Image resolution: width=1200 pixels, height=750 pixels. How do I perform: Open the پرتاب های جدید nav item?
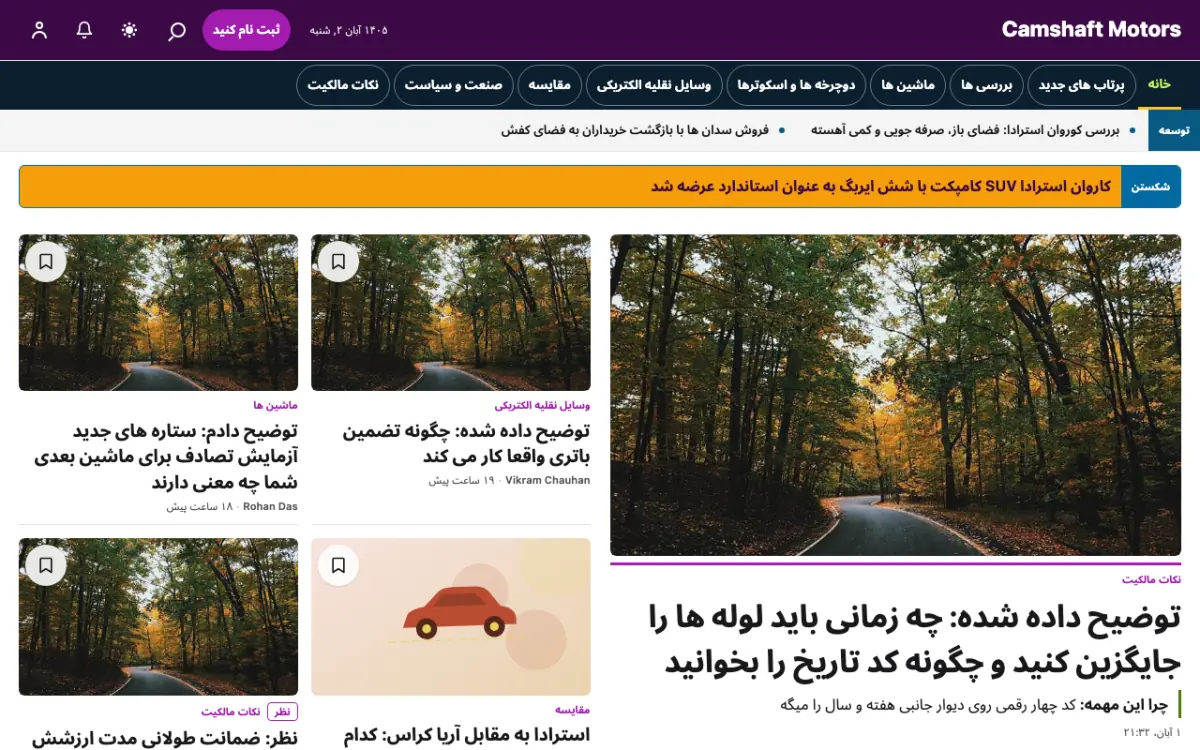[x=1081, y=86]
